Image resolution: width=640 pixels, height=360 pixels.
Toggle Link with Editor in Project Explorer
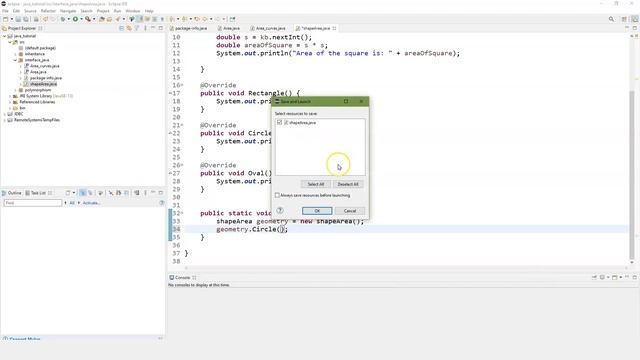(129, 28)
